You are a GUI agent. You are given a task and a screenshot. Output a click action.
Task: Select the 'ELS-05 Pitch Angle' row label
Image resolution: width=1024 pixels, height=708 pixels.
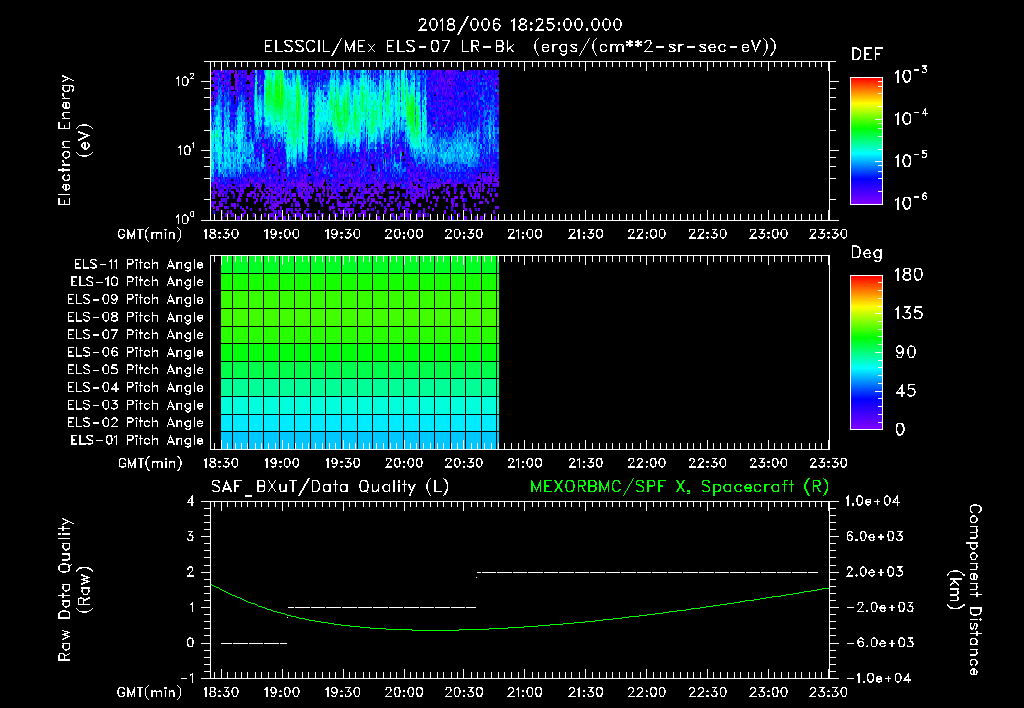pos(136,370)
